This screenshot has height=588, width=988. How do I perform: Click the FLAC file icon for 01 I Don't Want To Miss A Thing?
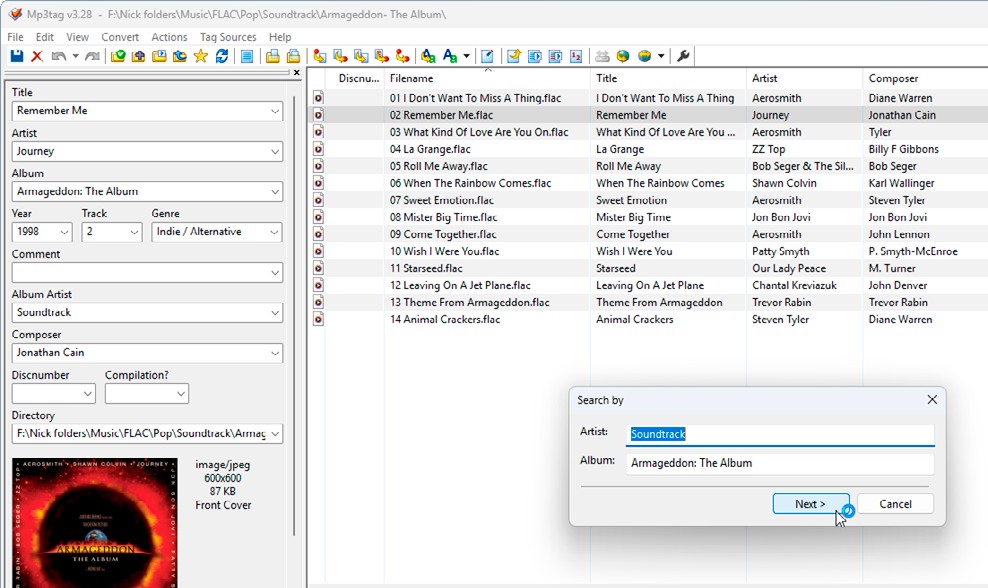pyautogui.click(x=318, y=98)
